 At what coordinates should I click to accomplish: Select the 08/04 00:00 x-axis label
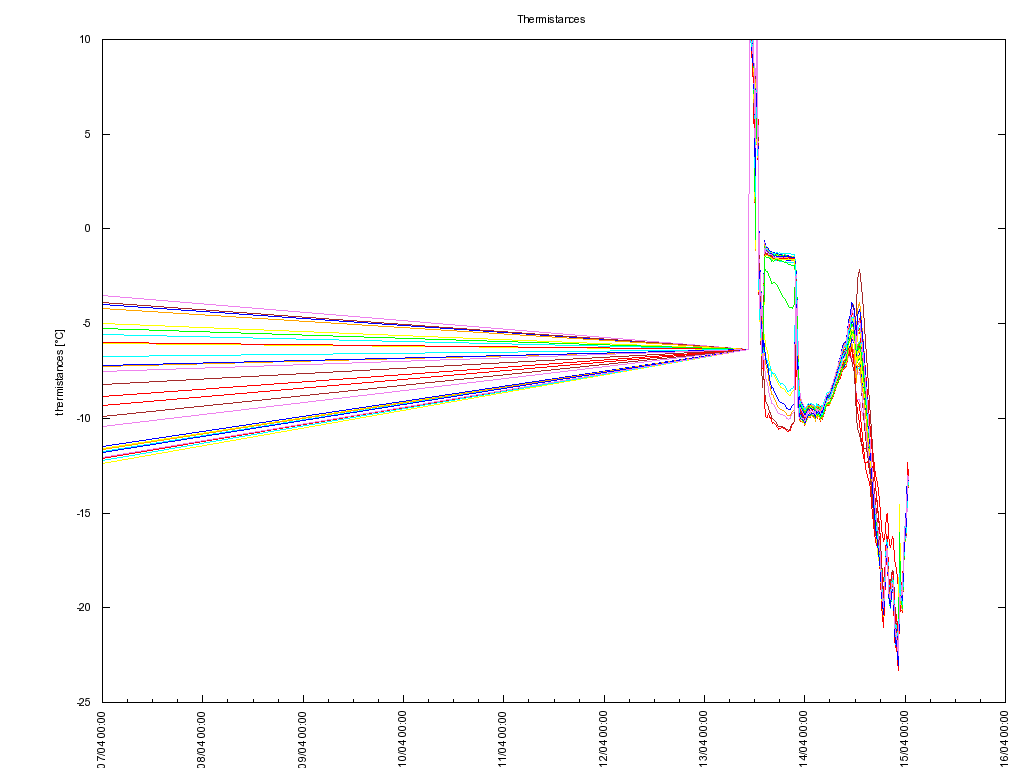coord(203,738)
